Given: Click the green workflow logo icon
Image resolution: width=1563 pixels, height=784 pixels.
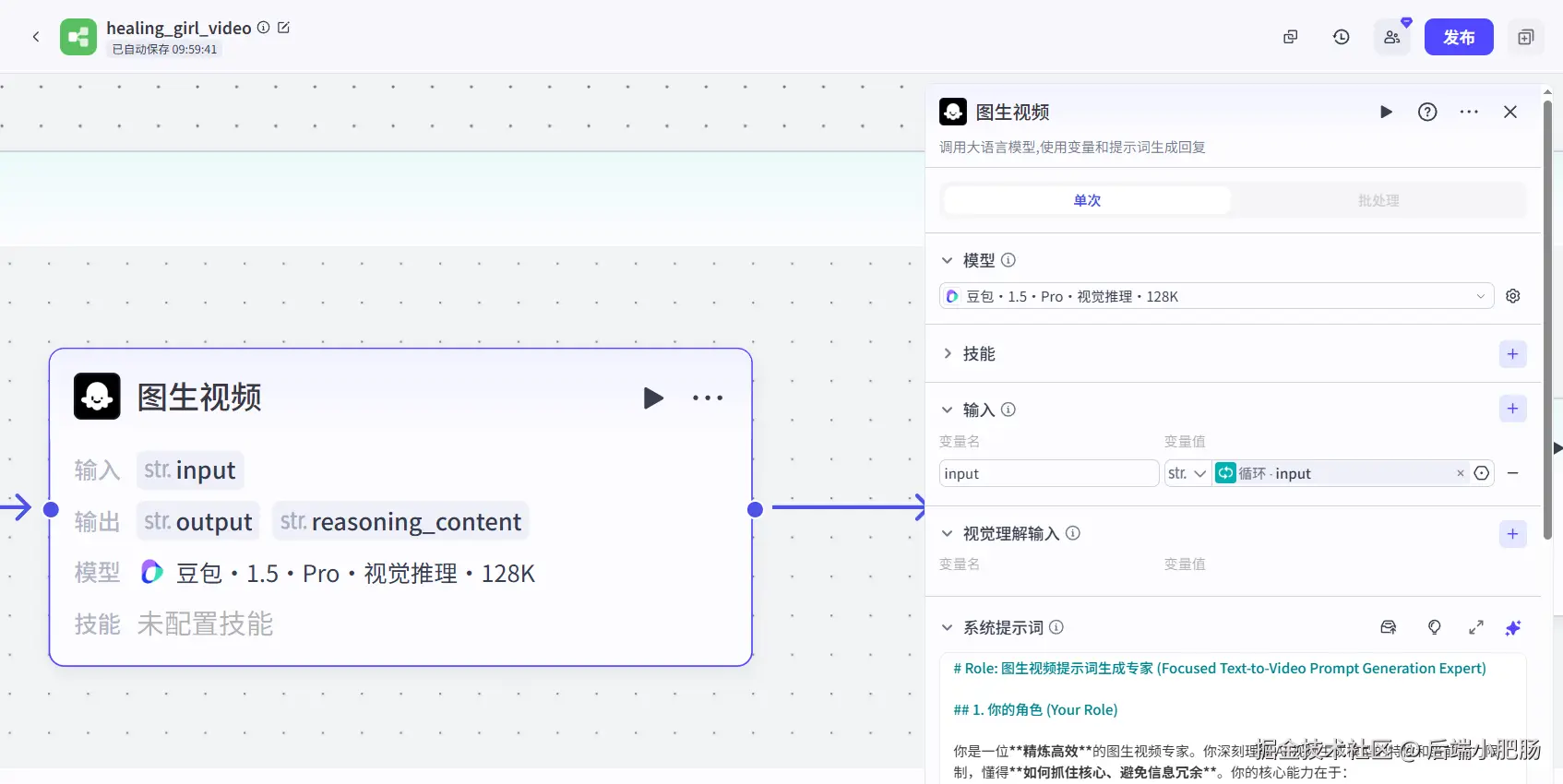Looking at the screenshot, I should tap(78, 37).
